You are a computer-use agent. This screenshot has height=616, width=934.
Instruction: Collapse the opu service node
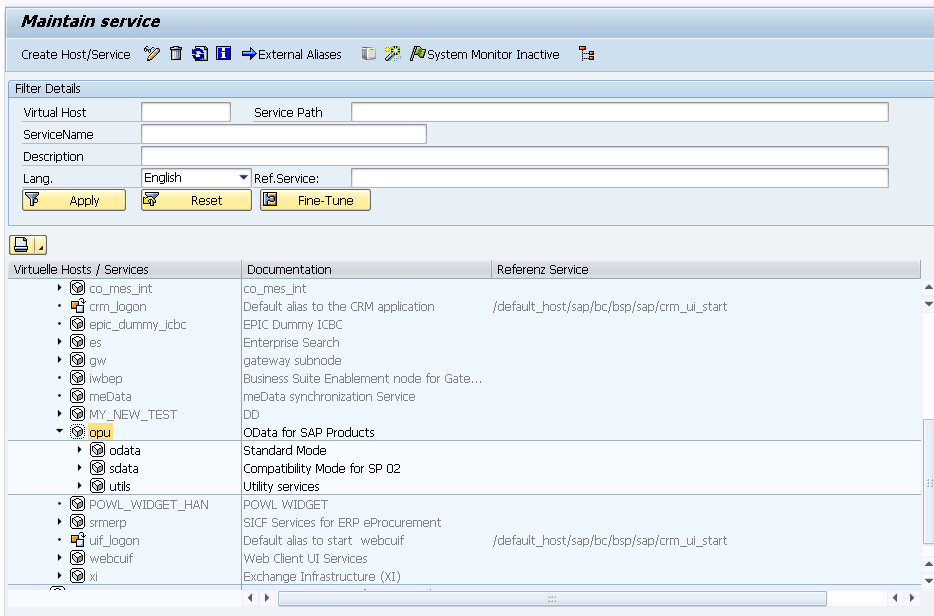pyautogui.click(x=60, y=432)
